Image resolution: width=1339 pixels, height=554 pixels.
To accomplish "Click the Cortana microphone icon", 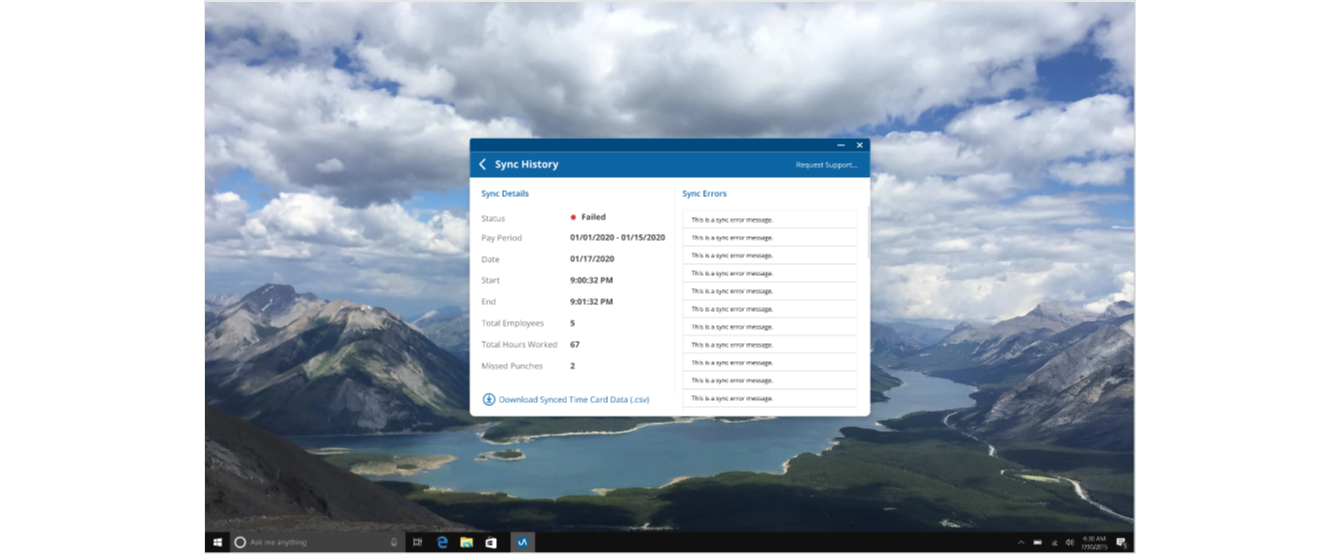I will click(x=394, y=542).
